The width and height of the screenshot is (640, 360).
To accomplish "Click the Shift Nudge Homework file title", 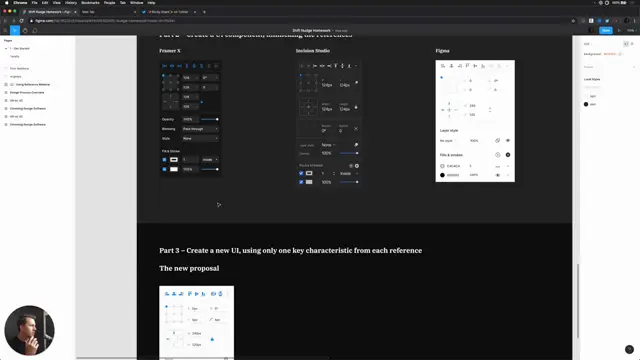I will [311, 31].
